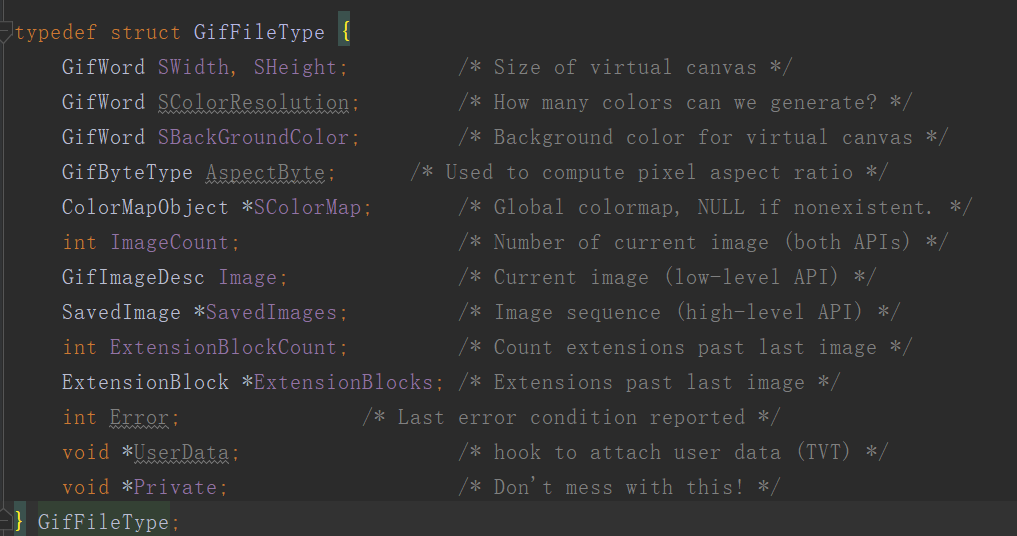The image size is (1017, 536).
Task: Click the ExtensionBlocks pointer name
Action: coord(343,382)
